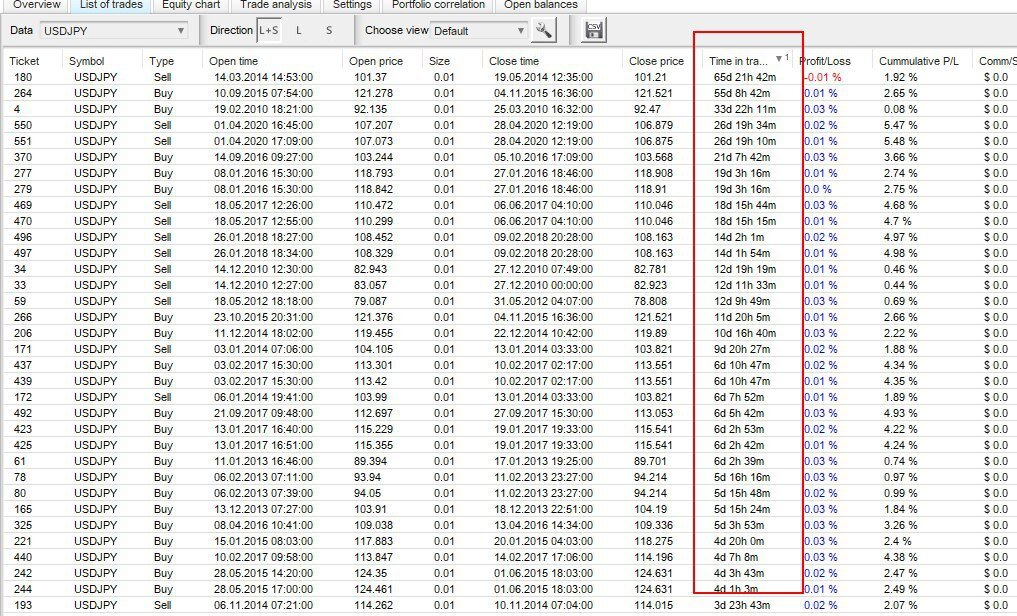The height and width of the screenshot is (616, 1017).
Task: Click close price 103.568
Action: coord(654,157)
